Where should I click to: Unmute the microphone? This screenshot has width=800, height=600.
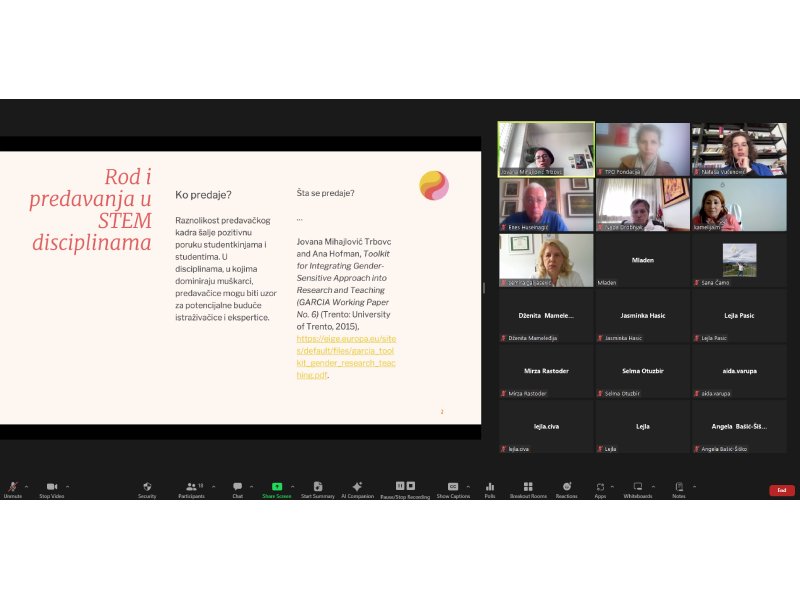[x=12, y=487]
